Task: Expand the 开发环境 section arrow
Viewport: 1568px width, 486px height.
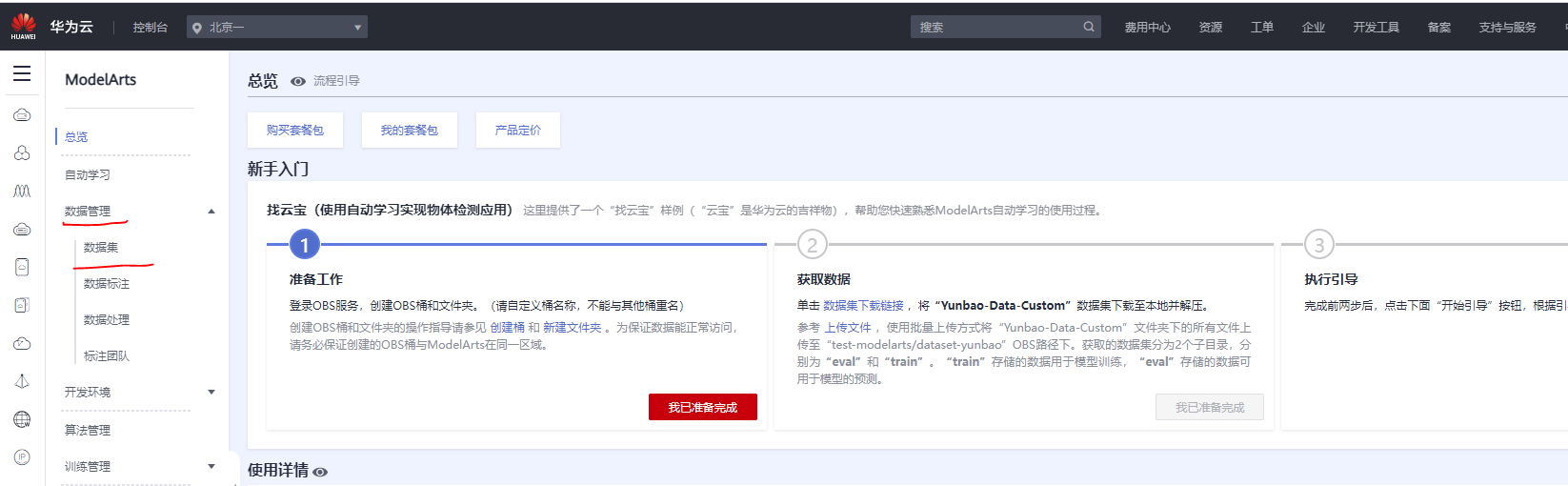Action: [211, 392]
